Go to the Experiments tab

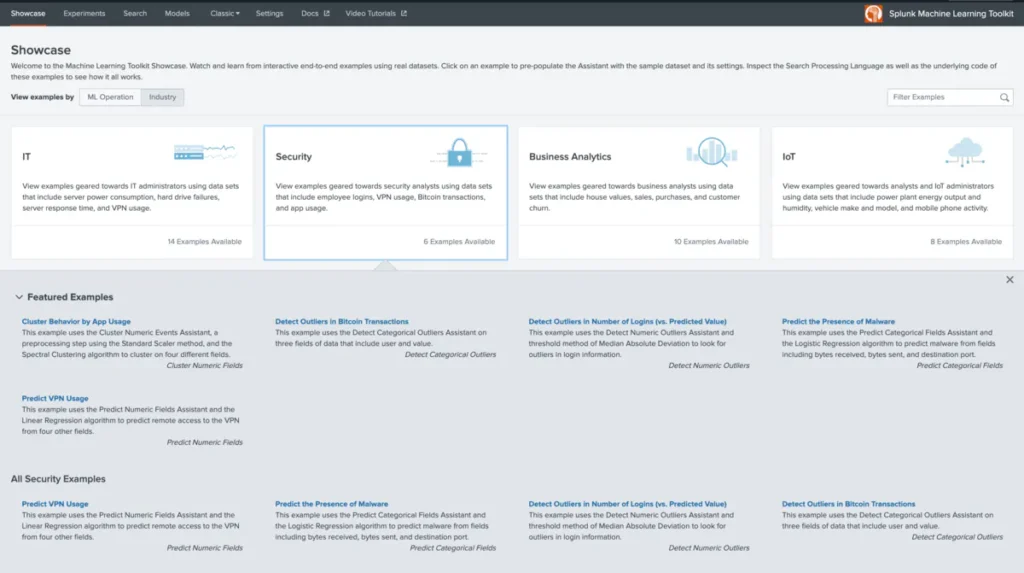tap(84, 13)
